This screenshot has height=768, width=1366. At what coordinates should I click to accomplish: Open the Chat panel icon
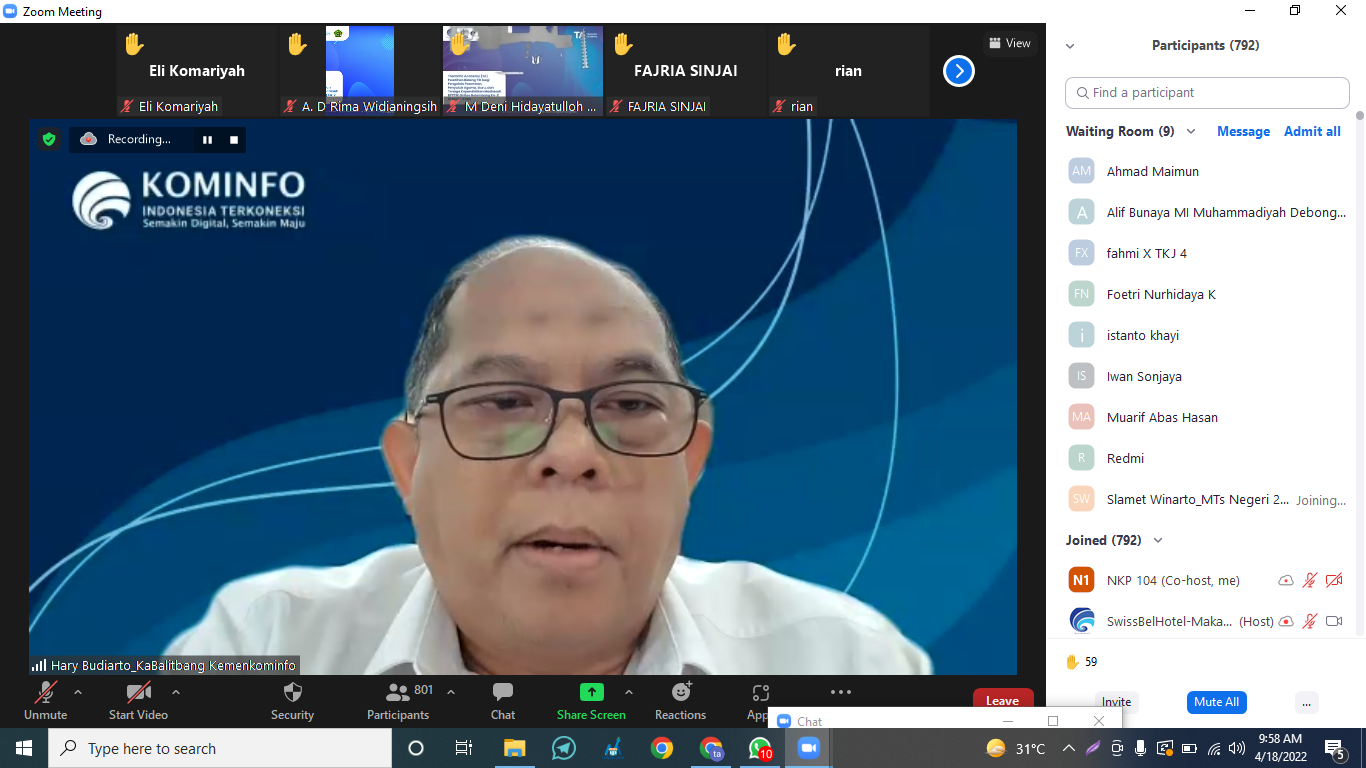point(503,693)
